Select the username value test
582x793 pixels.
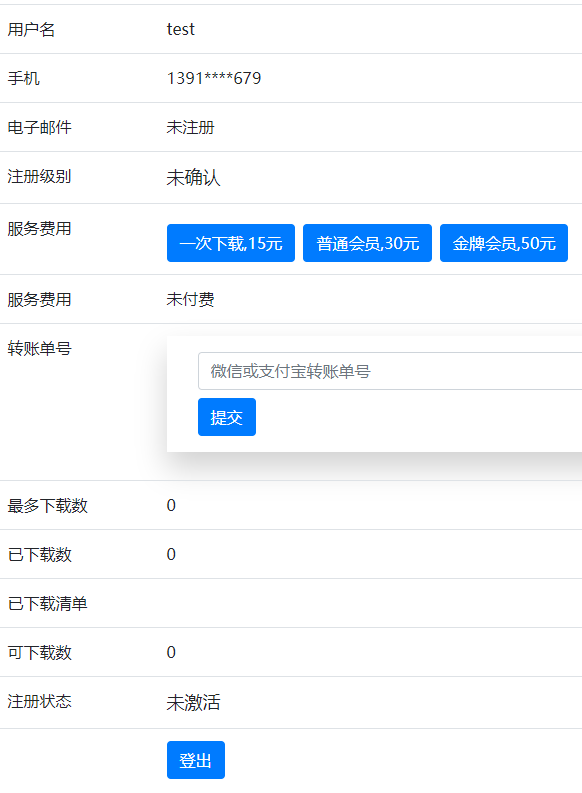(181, 29)
